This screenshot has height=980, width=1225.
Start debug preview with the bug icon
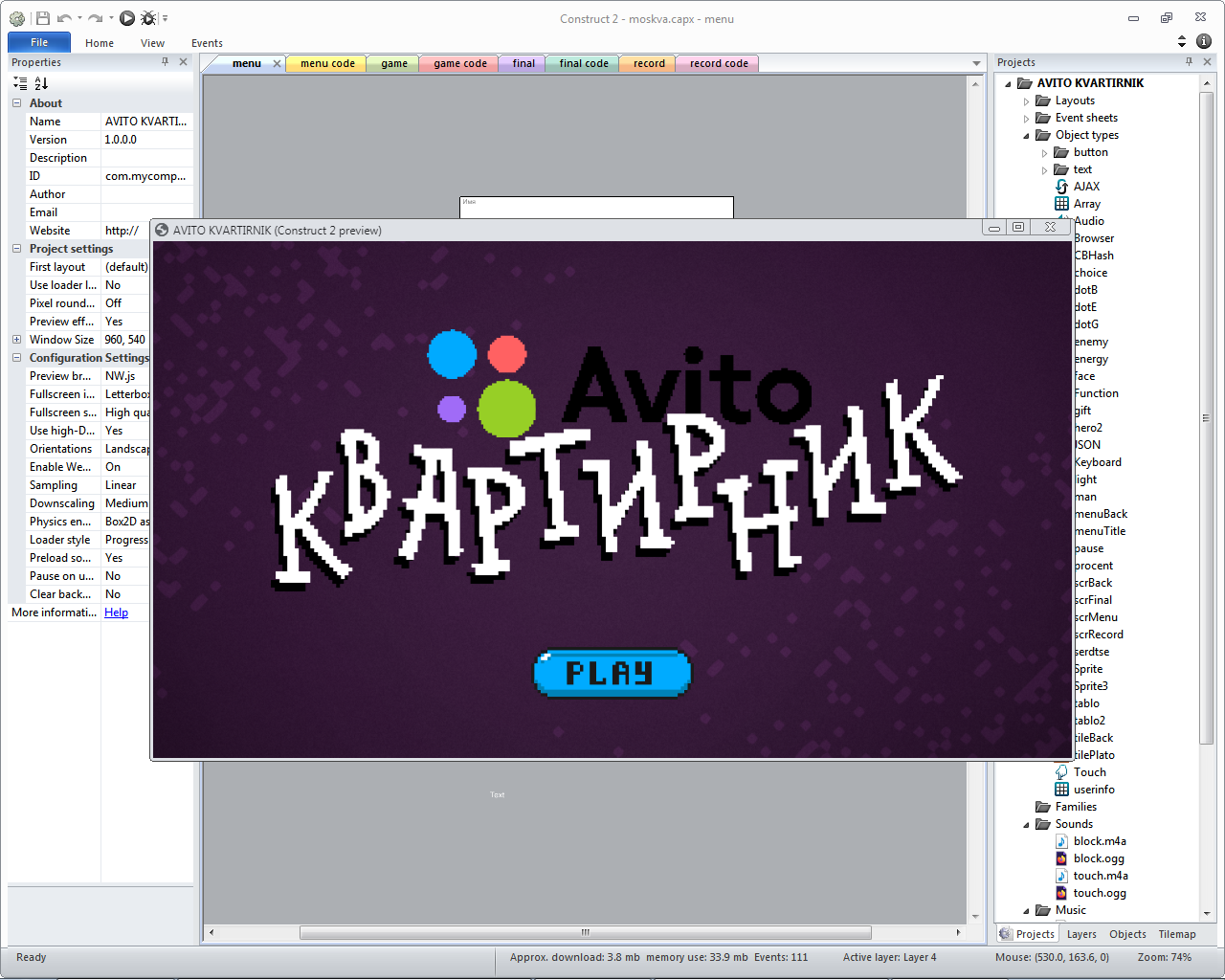tap(148, 18)
